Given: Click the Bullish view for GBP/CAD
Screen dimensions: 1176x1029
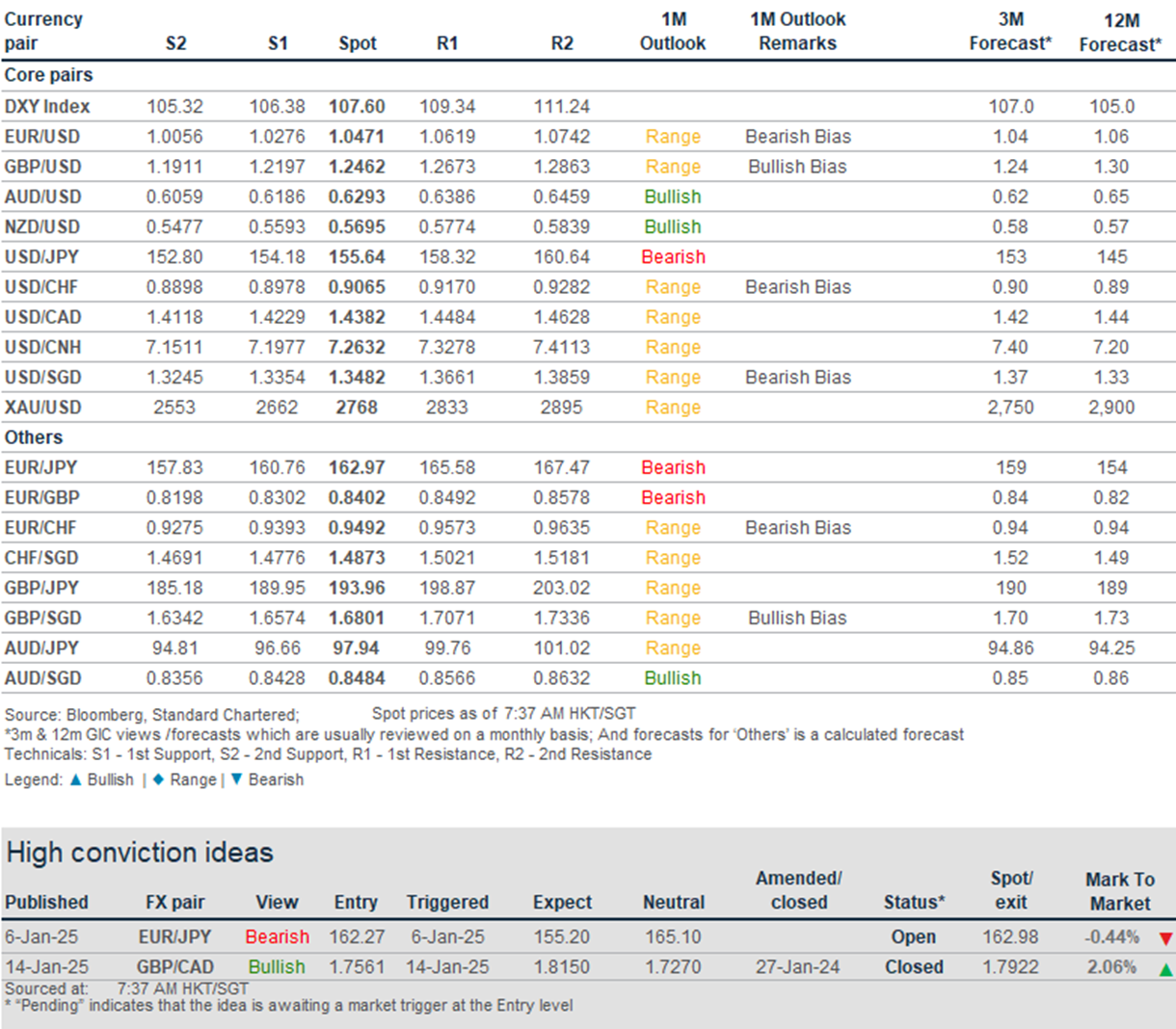Looking at the screenshot, I should pyautogui.click(x=277, y=966).
